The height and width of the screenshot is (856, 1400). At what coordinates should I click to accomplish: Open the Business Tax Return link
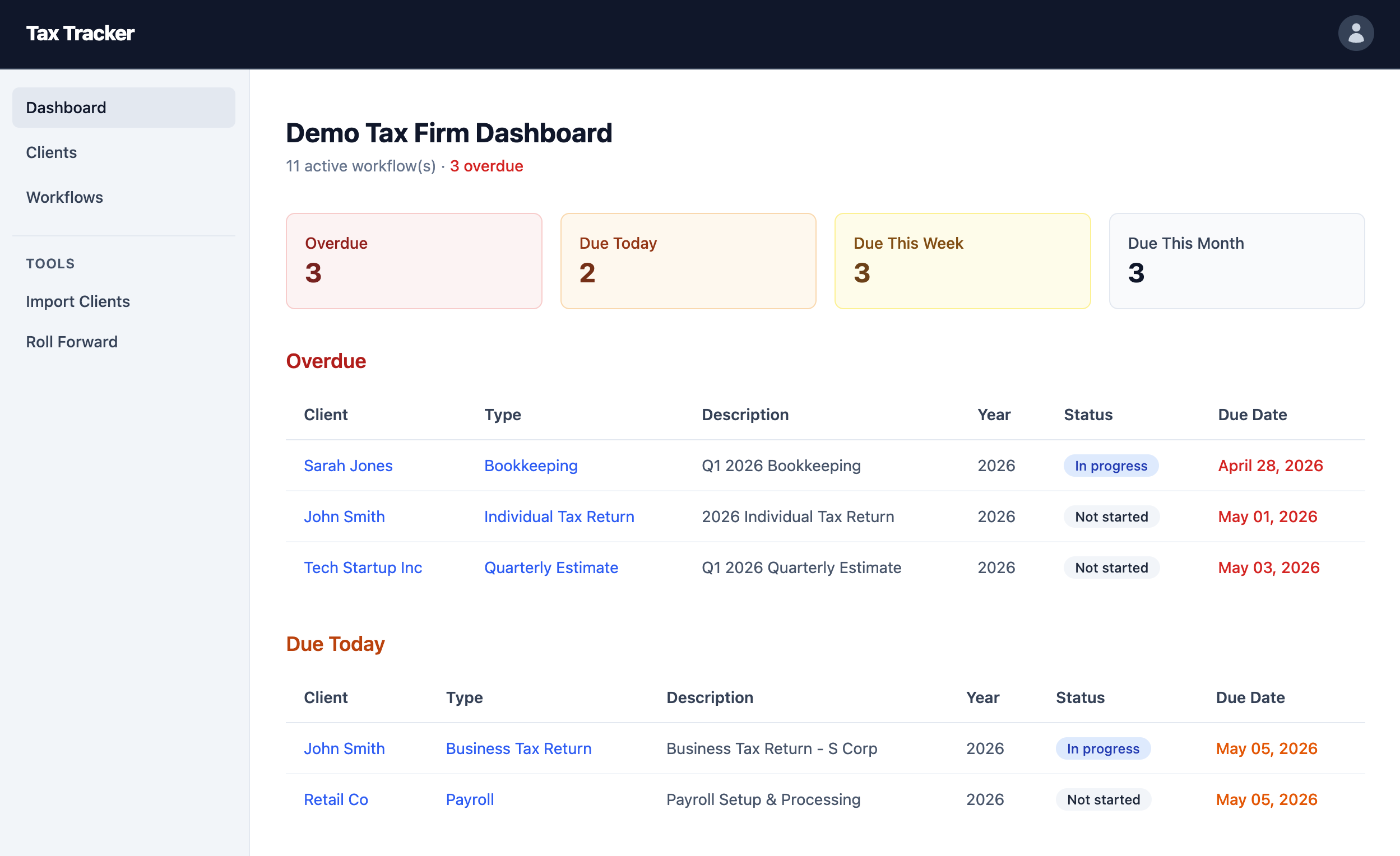click(519, 748)
